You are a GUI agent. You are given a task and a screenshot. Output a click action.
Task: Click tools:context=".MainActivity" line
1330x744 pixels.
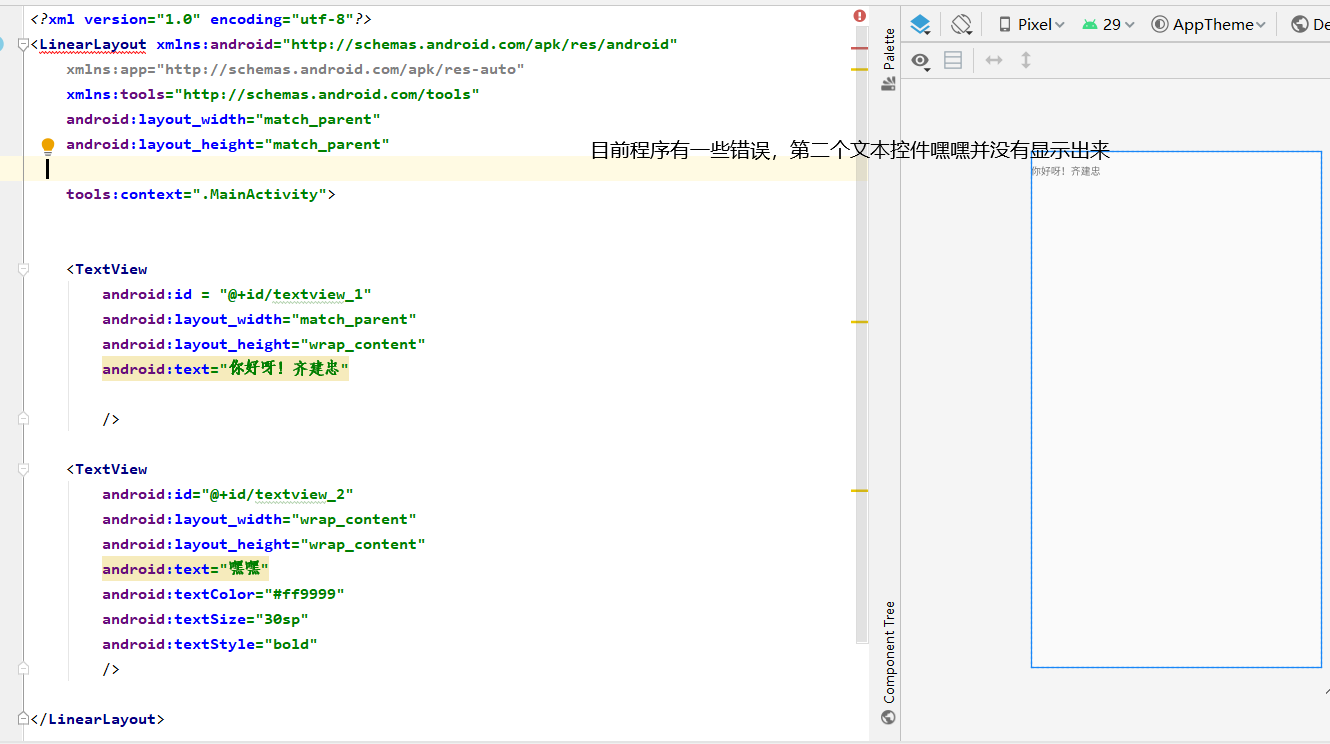(x=201, y=194)
